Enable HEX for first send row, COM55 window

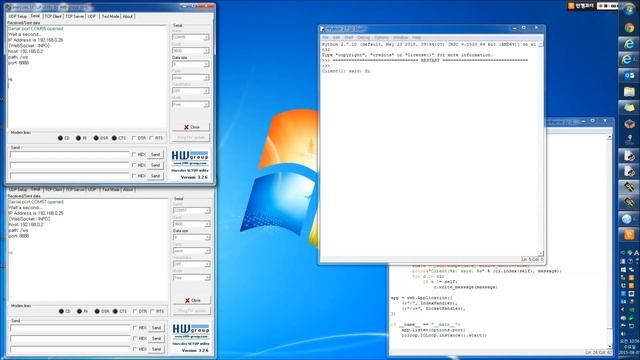click(134, 154)
